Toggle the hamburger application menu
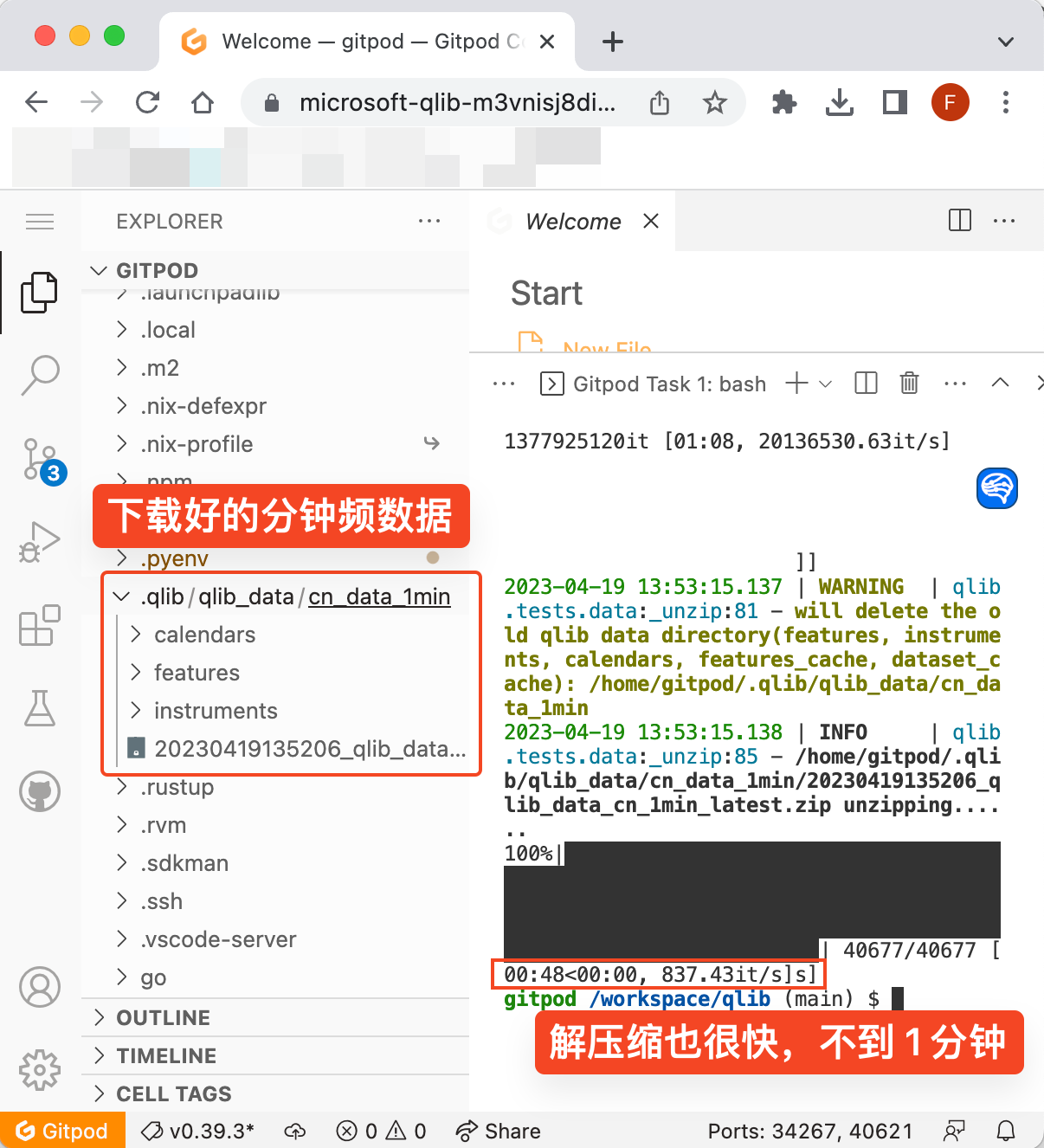Image resolution: width=1044 pixels, height=1148 pixels. tap(40, 222)
